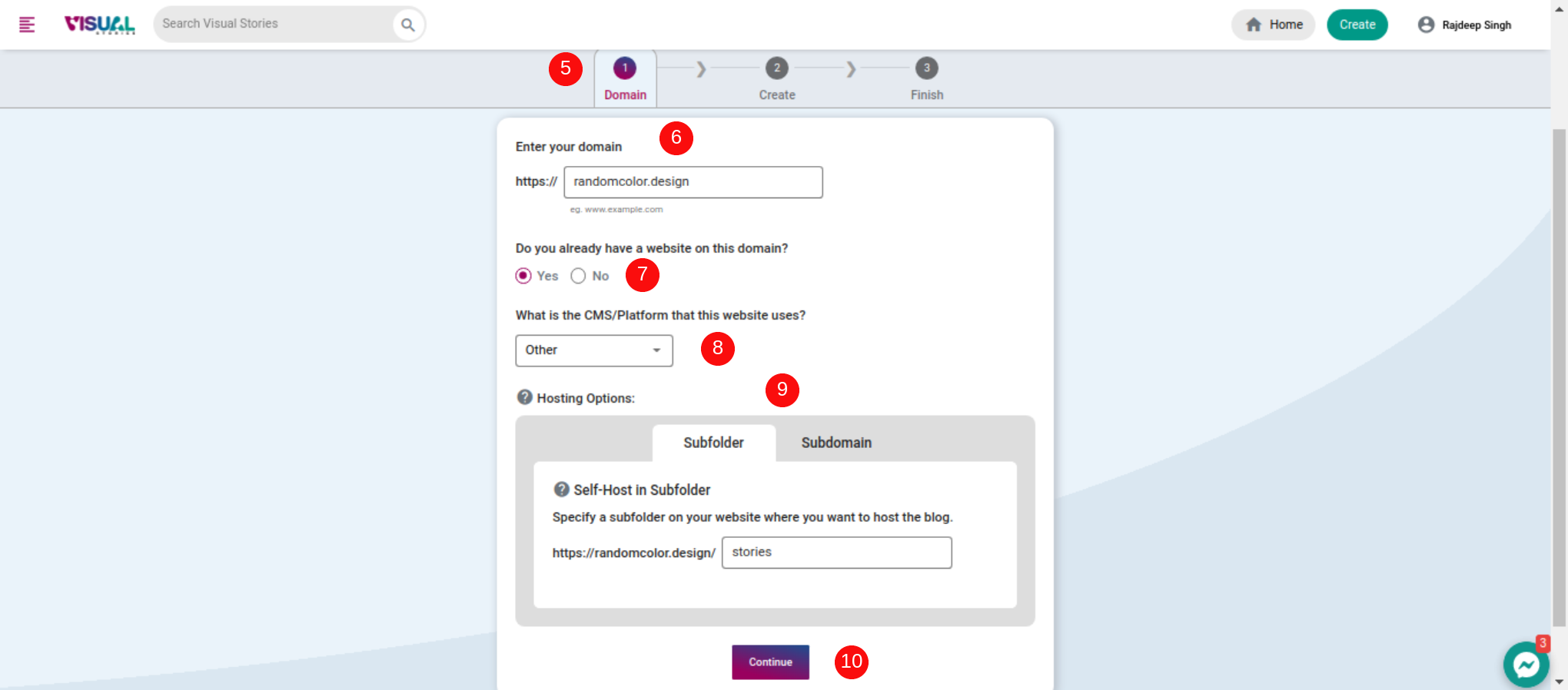Open the CMS/Platform dropdown
1568x690 pixels.
pos(594,350)
